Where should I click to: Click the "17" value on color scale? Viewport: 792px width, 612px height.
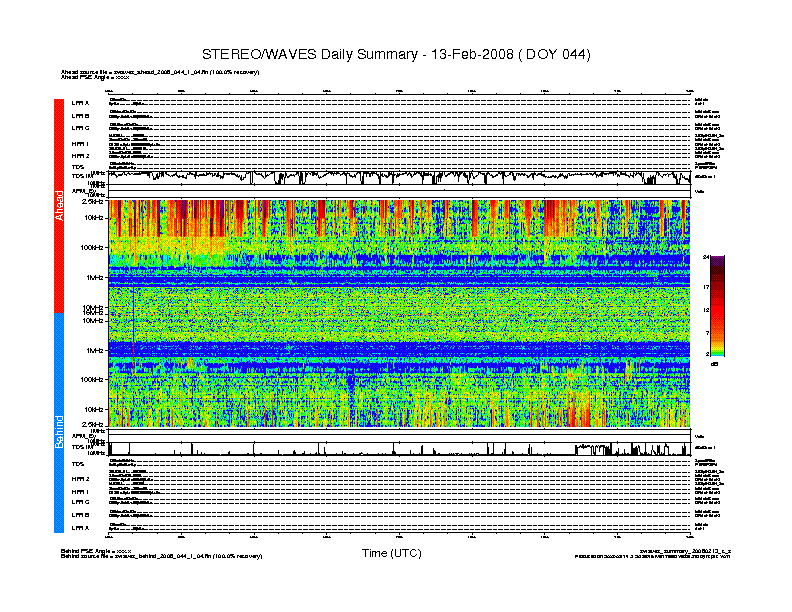706,287
